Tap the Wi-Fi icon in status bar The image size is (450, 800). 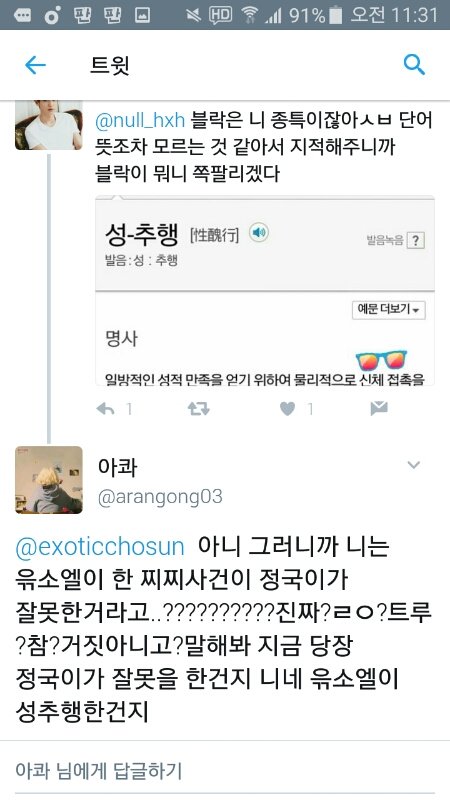point(249,15)
